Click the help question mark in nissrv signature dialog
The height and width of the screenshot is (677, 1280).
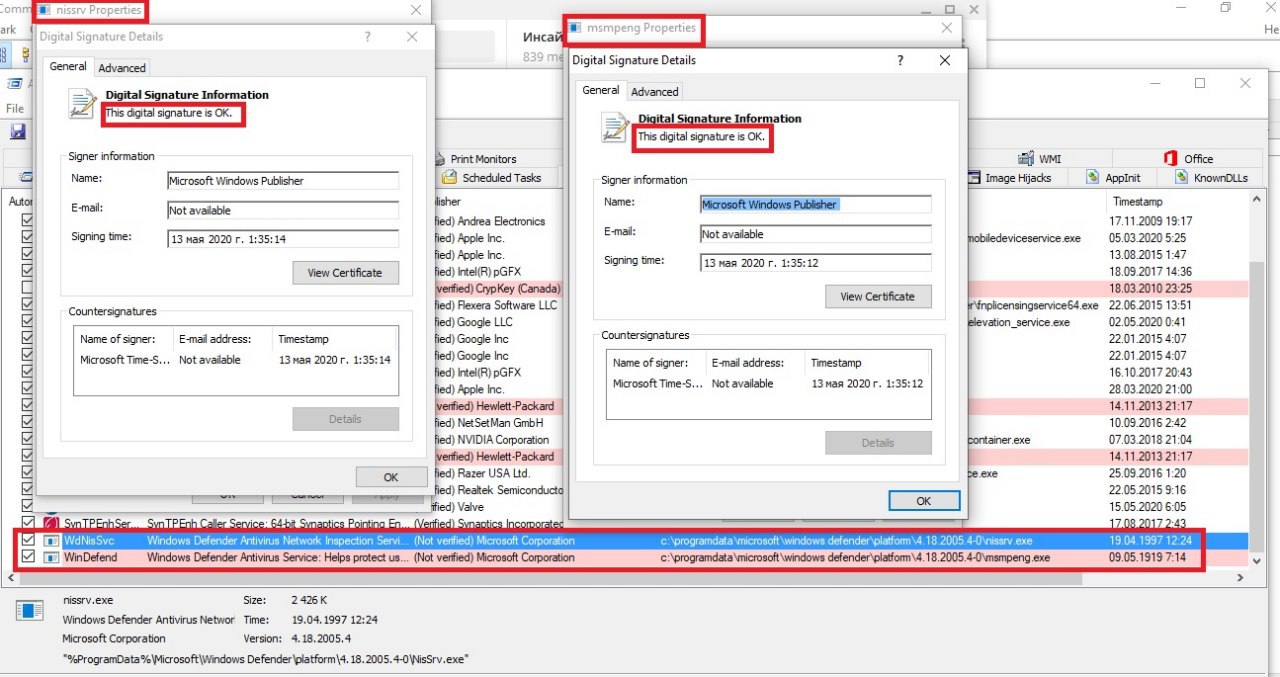[367, 37]
